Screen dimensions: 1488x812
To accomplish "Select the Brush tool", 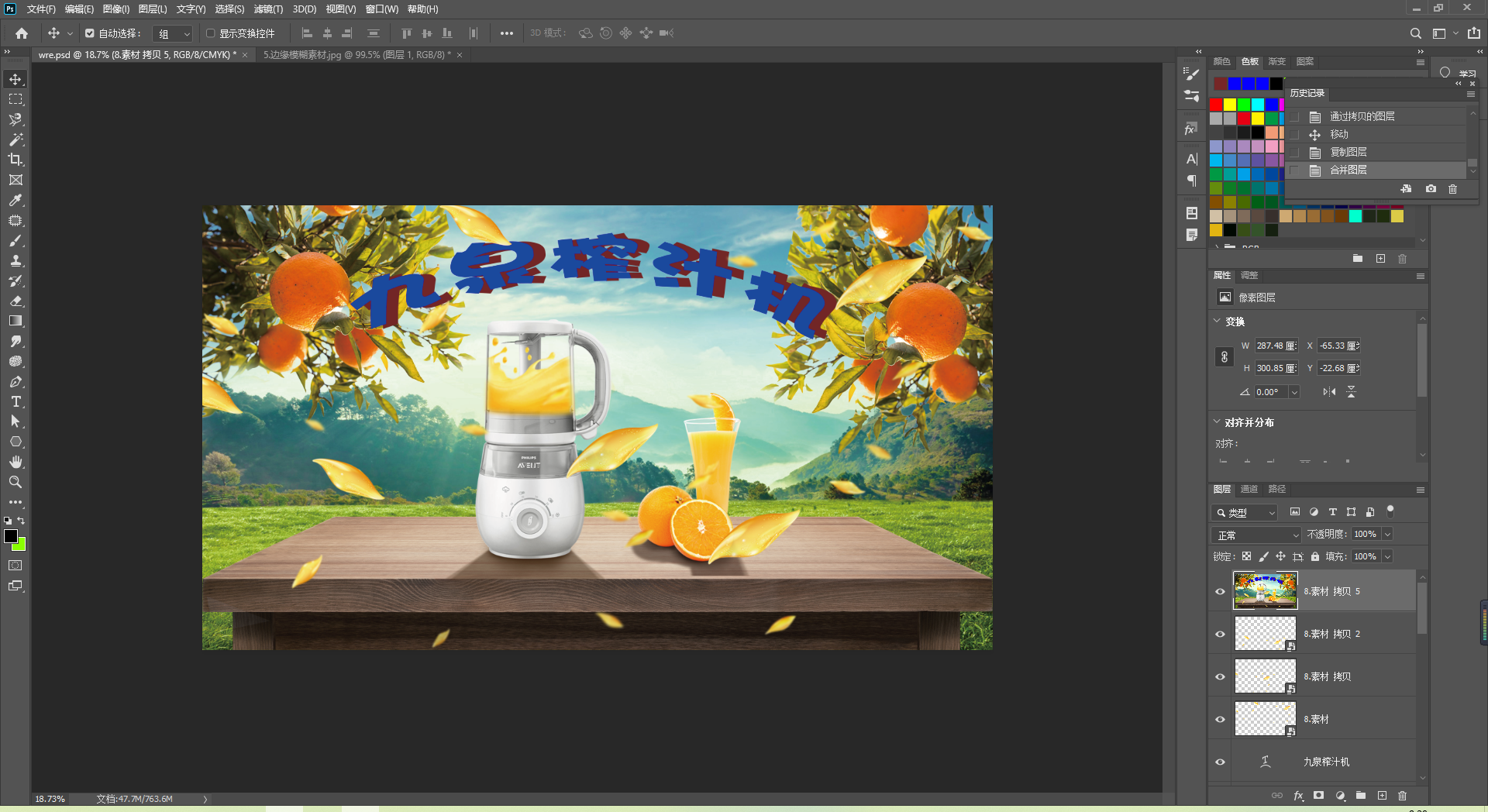I will click(15, 240).
